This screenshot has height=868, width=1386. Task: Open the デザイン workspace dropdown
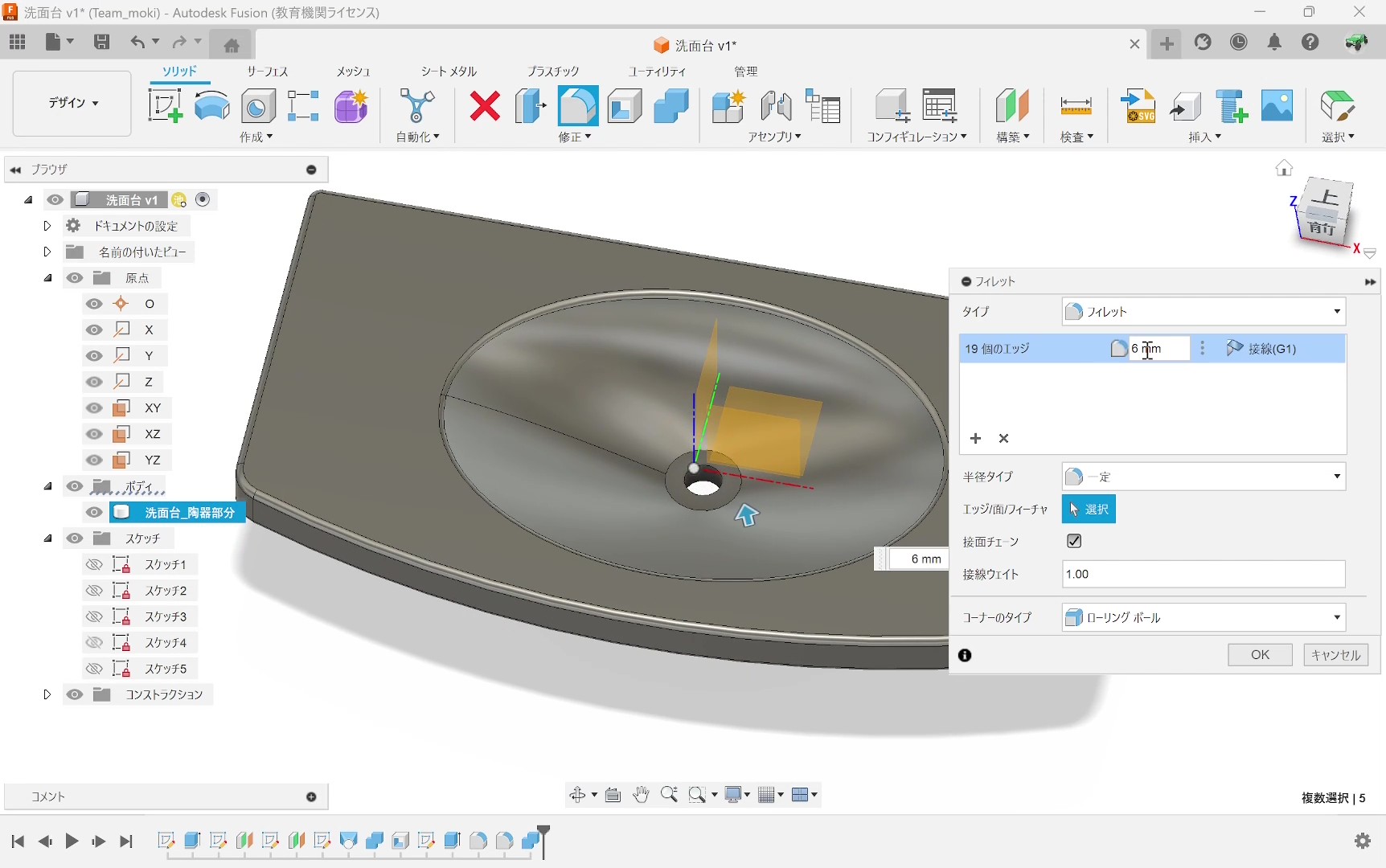tap(72, 103)
